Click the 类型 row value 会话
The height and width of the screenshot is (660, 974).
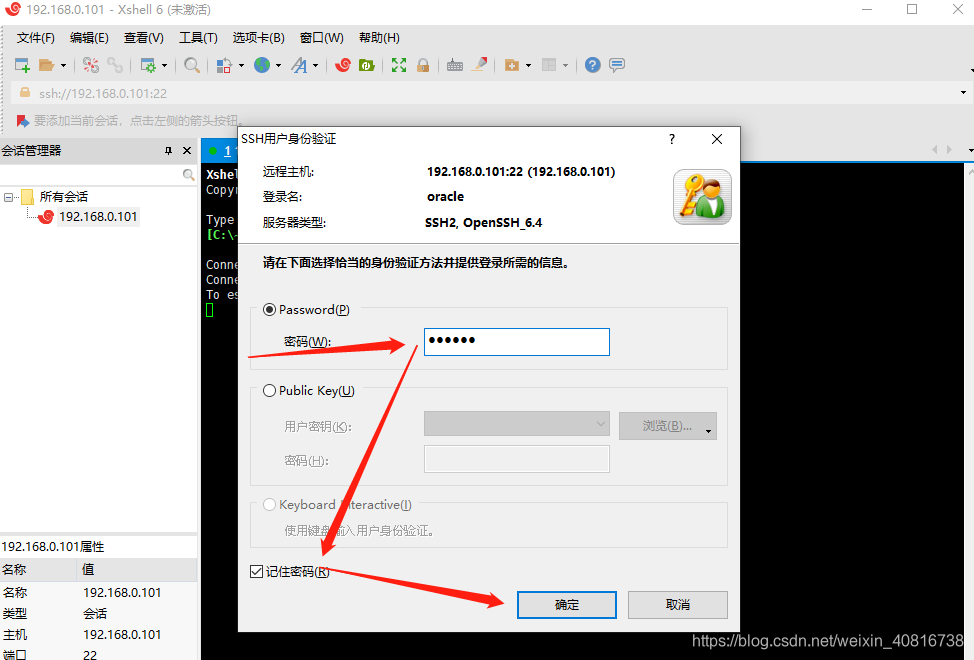tap(95, 613)
